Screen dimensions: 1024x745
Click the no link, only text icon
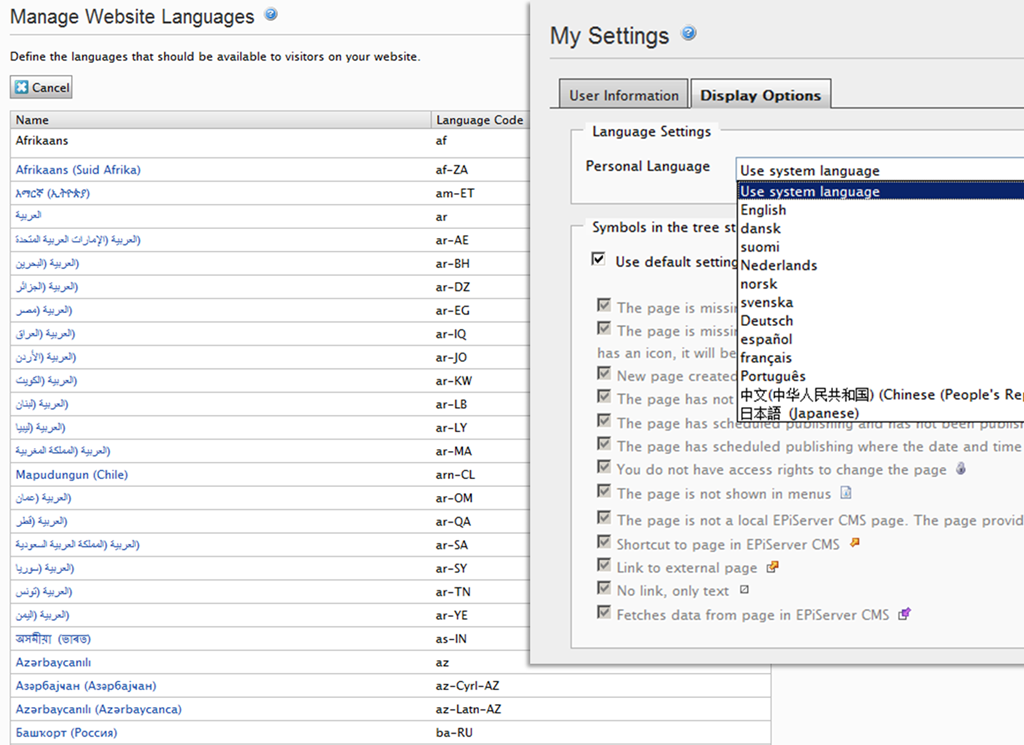click(x=744, y=590)
